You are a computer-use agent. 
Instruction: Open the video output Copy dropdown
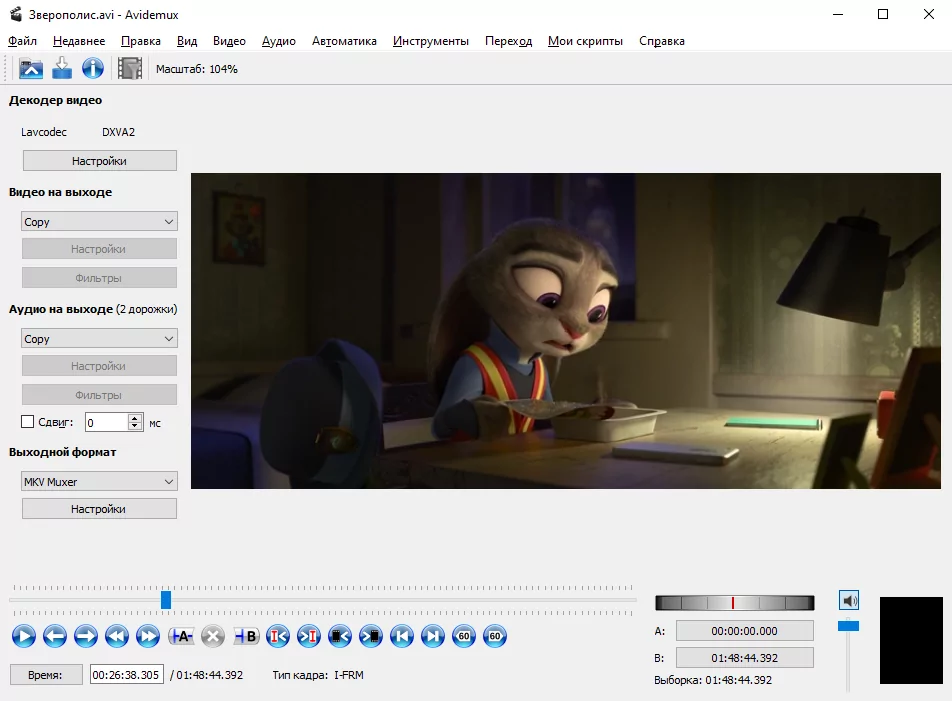point(99,222)
